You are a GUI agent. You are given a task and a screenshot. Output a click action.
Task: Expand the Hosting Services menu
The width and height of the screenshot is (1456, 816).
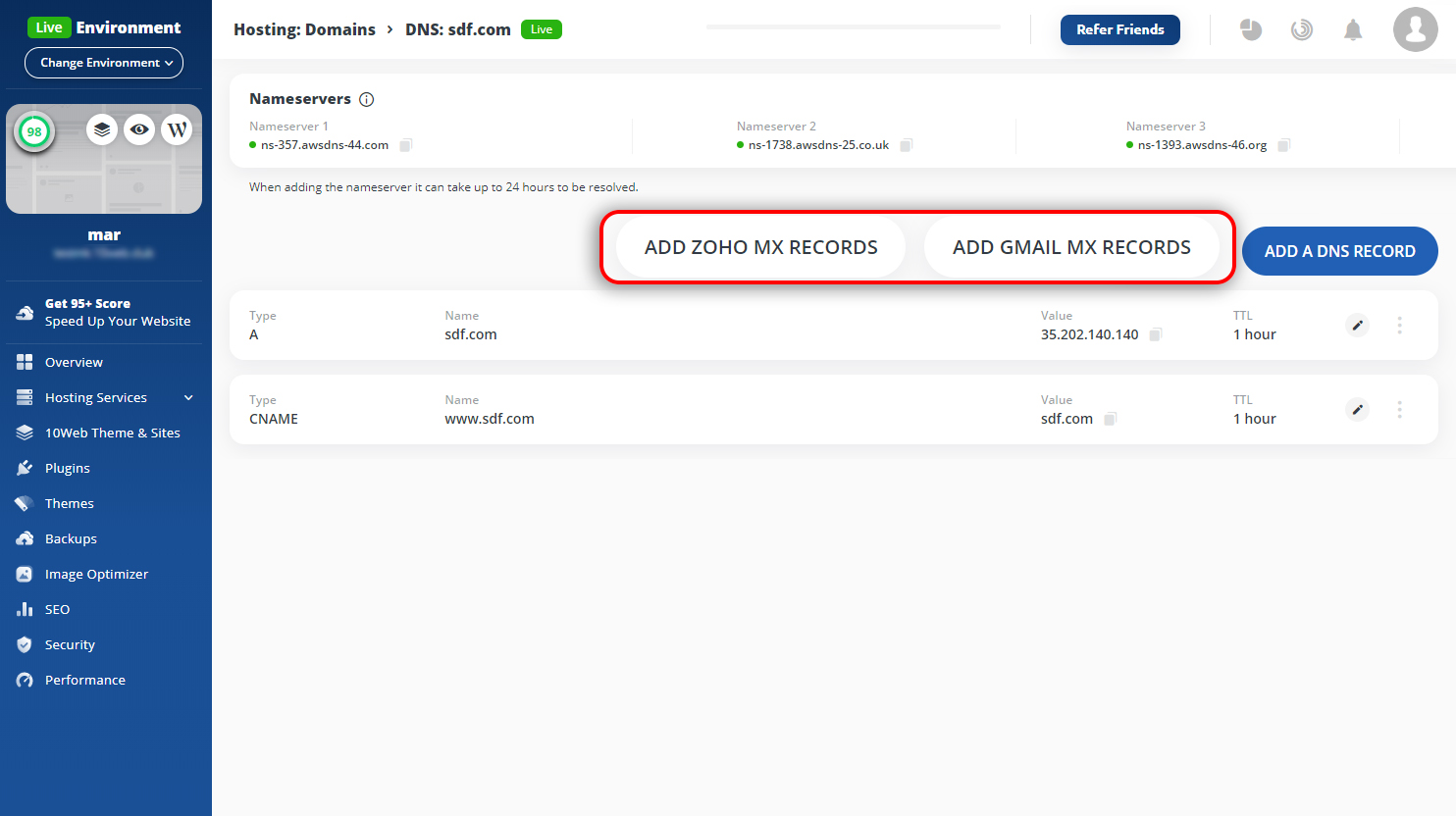(104, 397)
